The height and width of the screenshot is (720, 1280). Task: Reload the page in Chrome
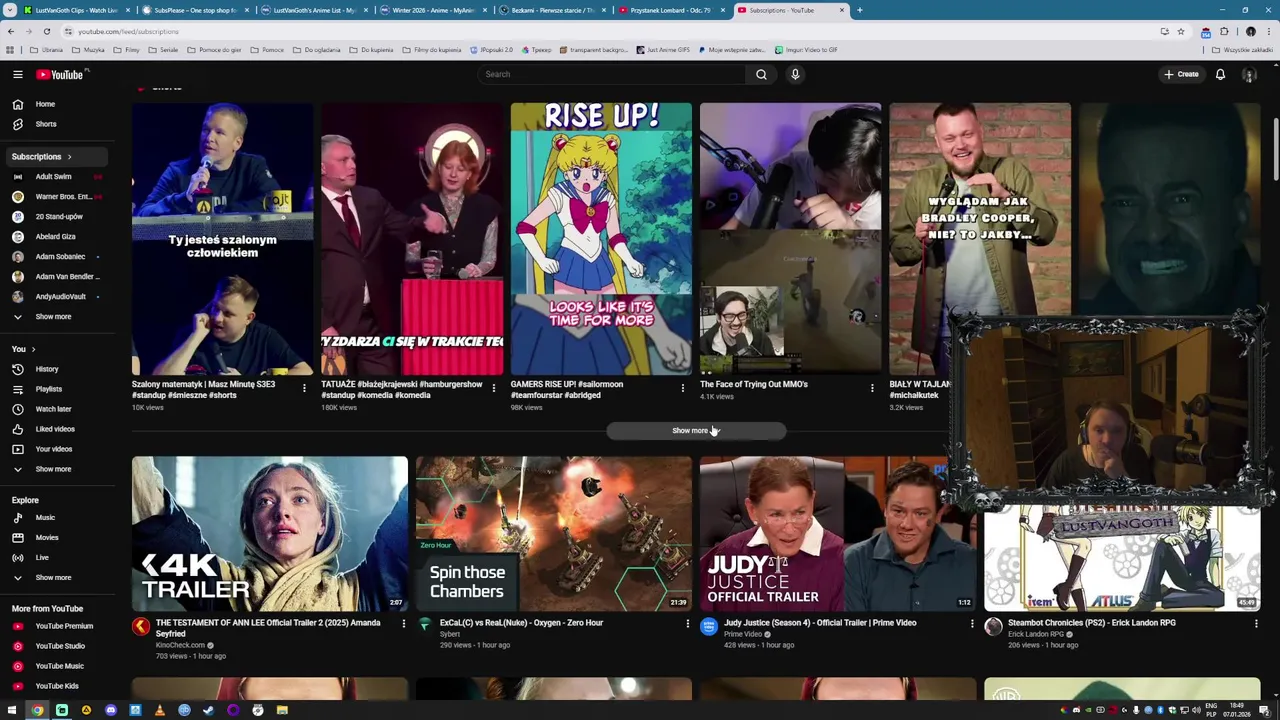[46, 31]
